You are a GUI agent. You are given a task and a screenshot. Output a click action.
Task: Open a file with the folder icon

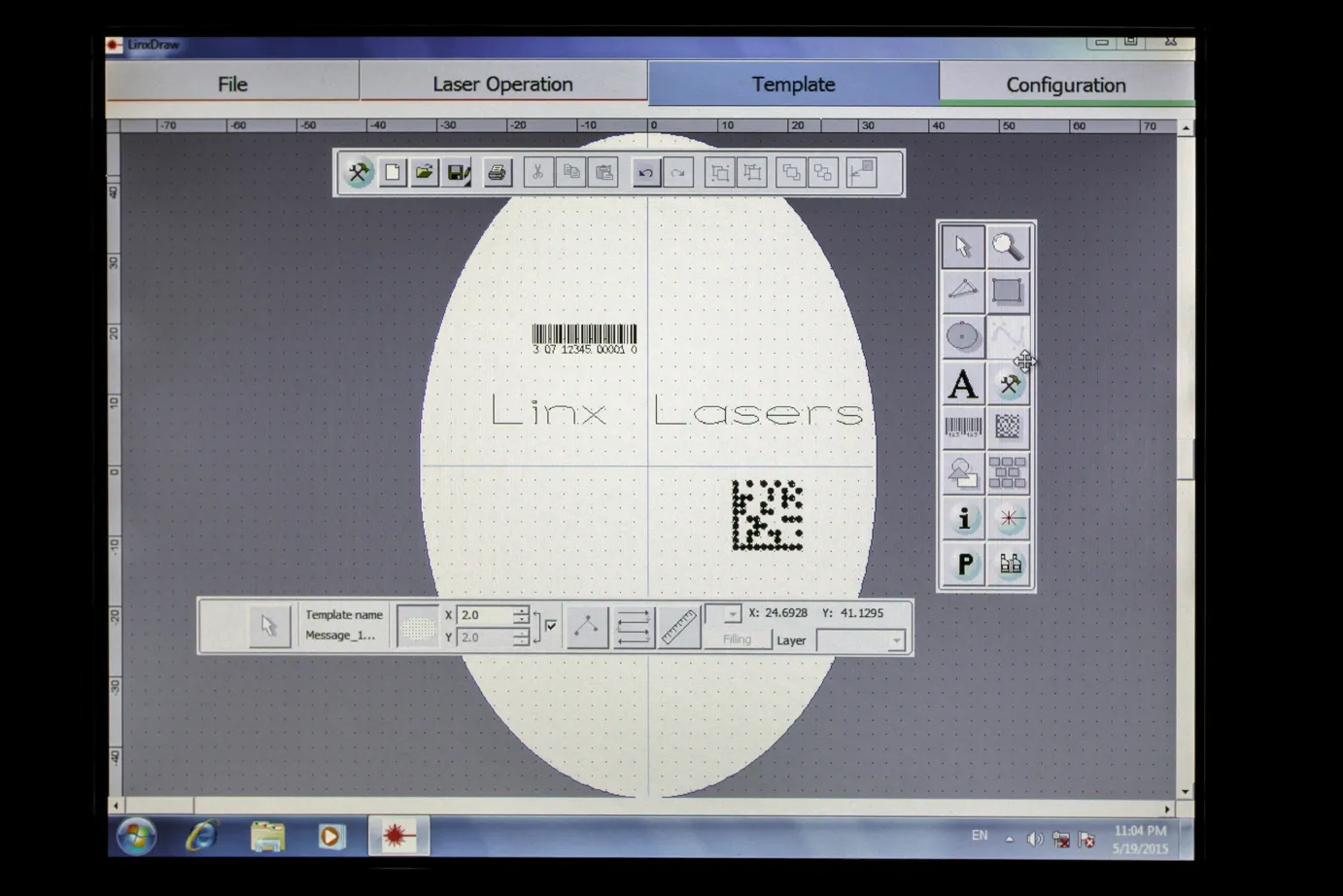click(x=424, y=173)
